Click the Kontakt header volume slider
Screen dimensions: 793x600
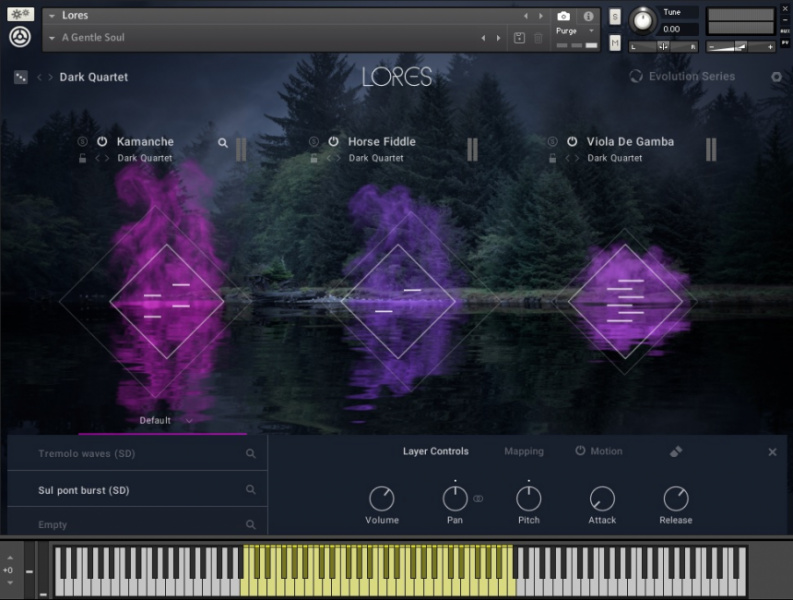pyautogui.click(x=740, y=47)
